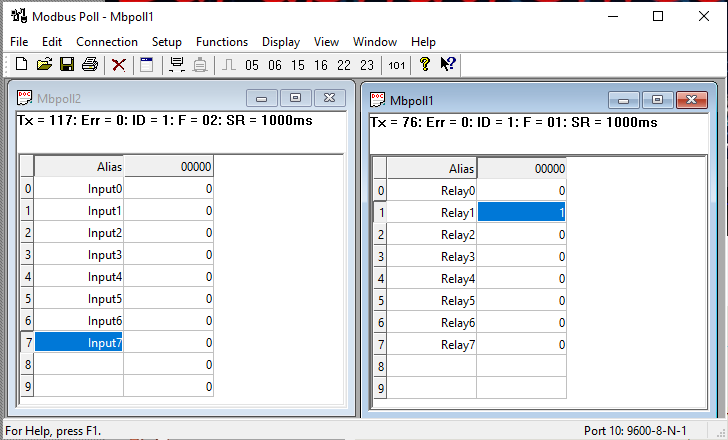This screenshot has height=440, width=728.
Task: Click the Mbpoll1 window document icon
Action: point(377,100)
